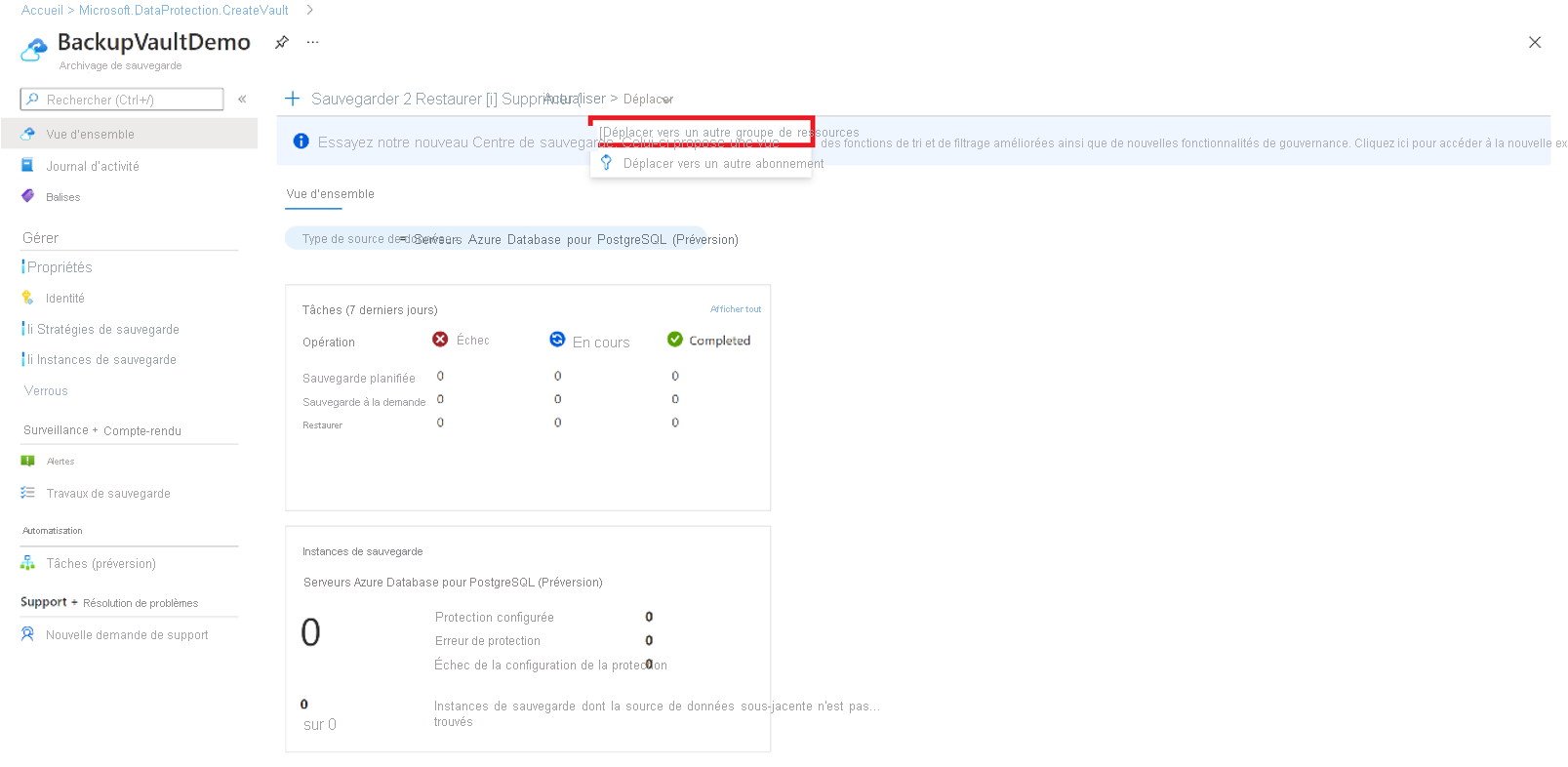Open the Microsoft.DataProtection.CreateVault breadcrumb

pos(183,10)
